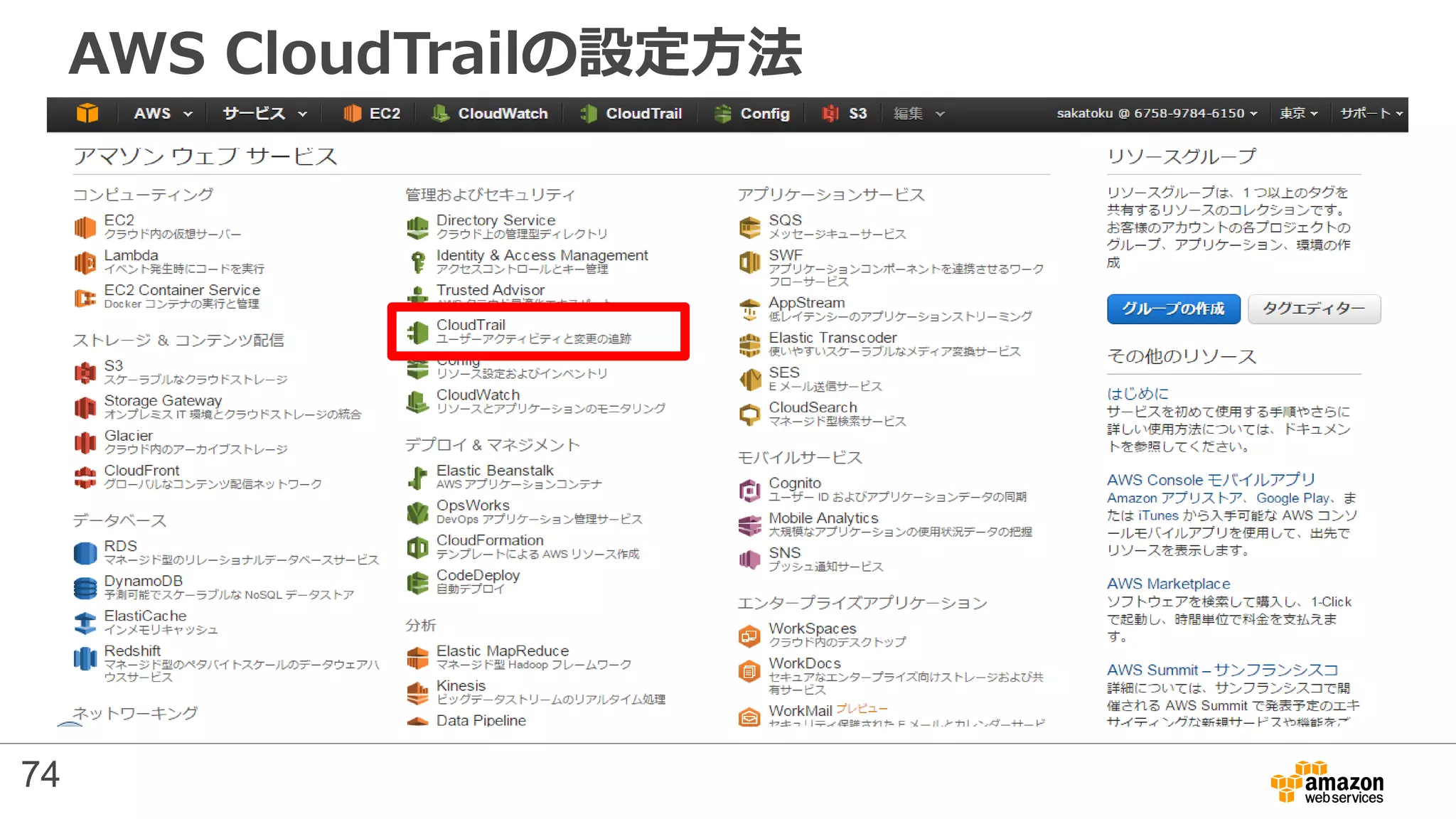Viewport: 1456px width, 819px height.
Task: Open the AWS Marketplace link
Action: click(x=1168, y=584)
